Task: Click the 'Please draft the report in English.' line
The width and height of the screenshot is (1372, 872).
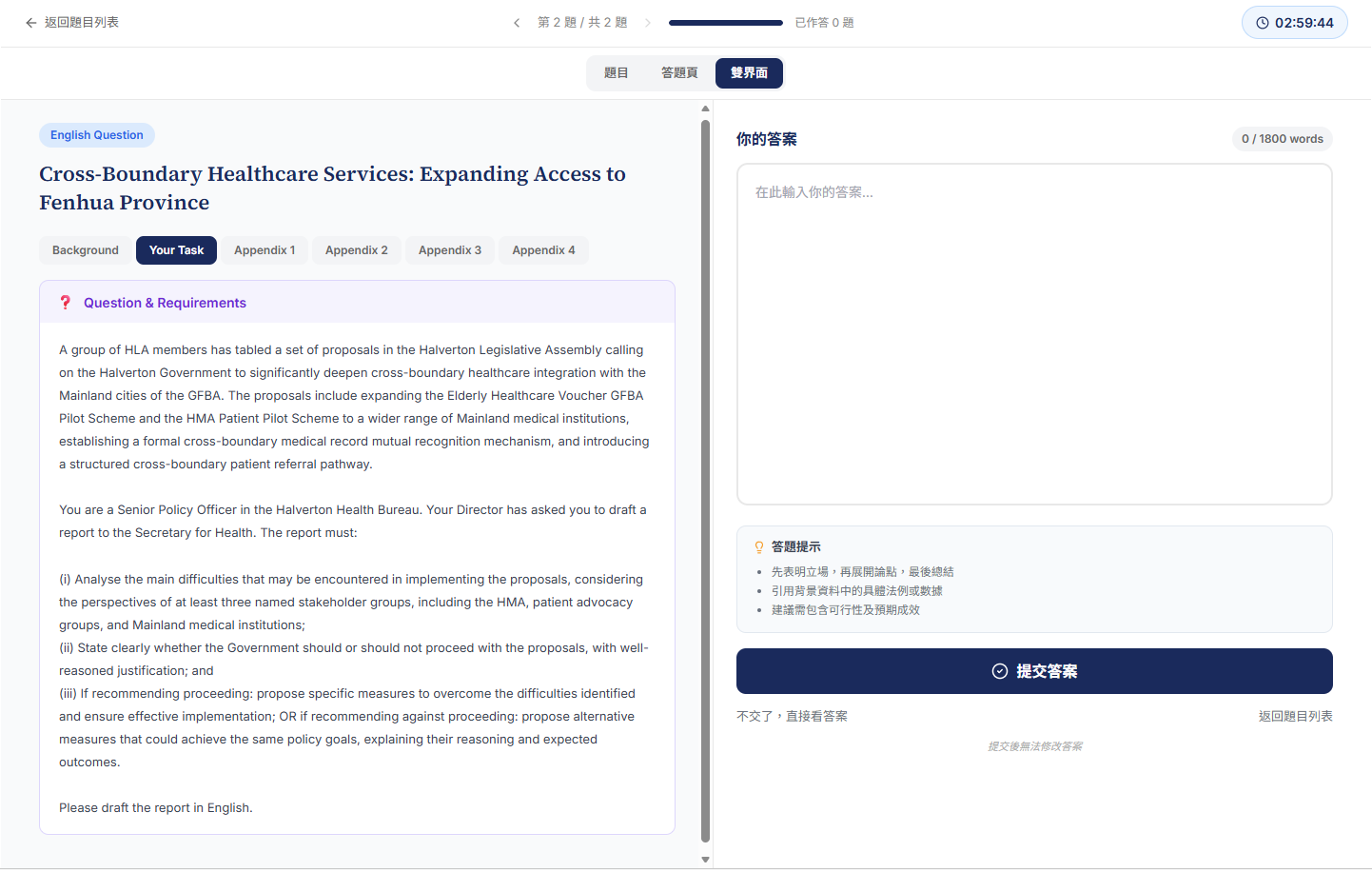Action: coord(156,808)
